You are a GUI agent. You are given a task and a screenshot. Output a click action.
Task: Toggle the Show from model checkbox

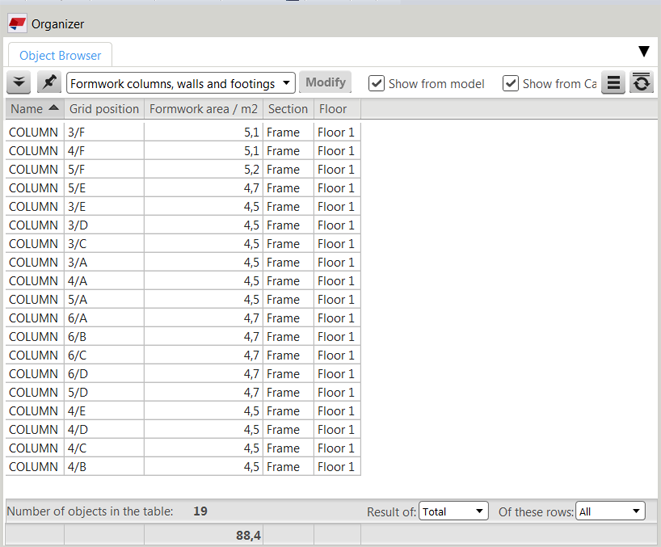[x=377, y=84]
